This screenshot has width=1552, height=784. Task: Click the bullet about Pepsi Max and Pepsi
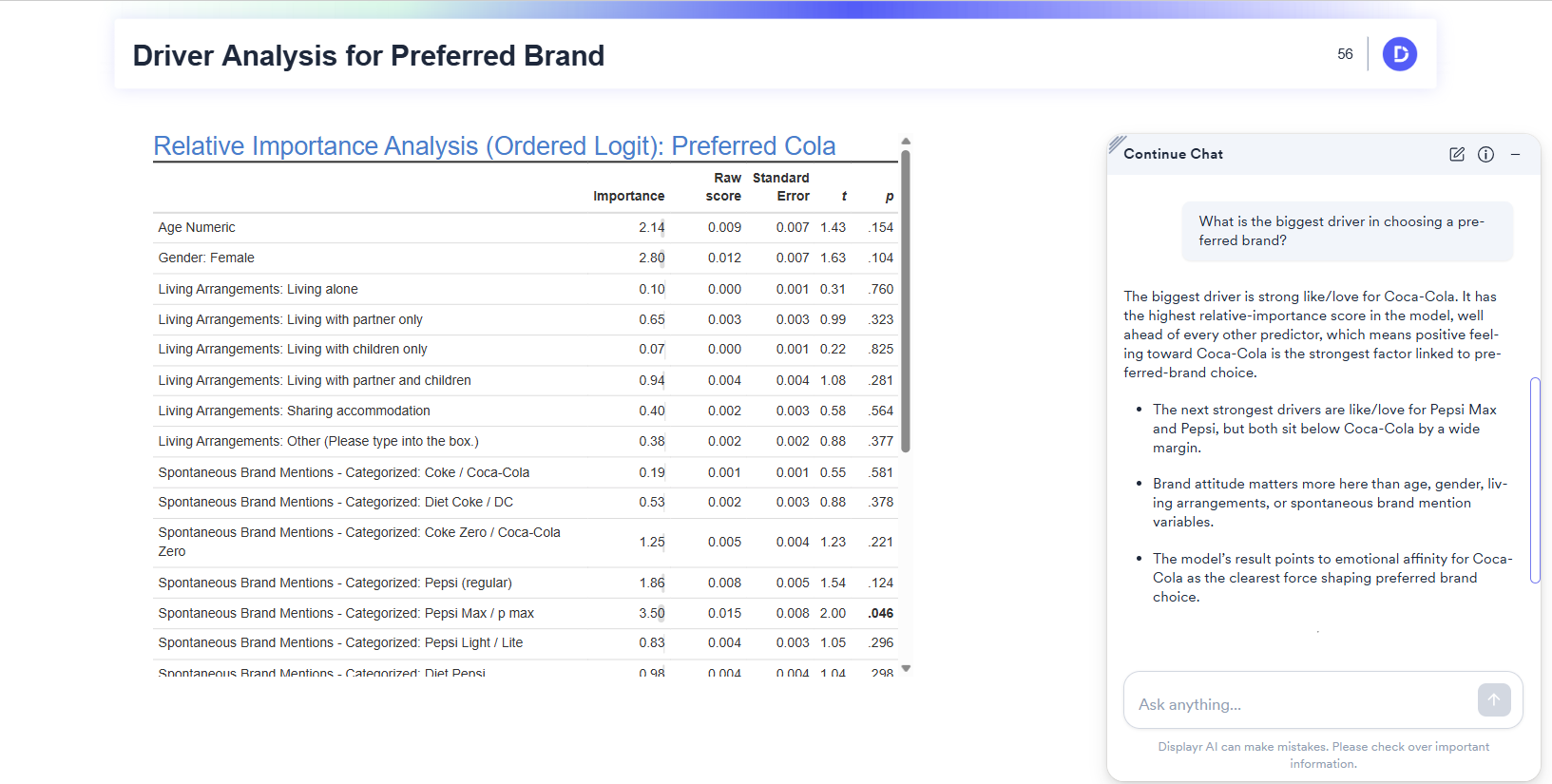[x=1327, y=429]
